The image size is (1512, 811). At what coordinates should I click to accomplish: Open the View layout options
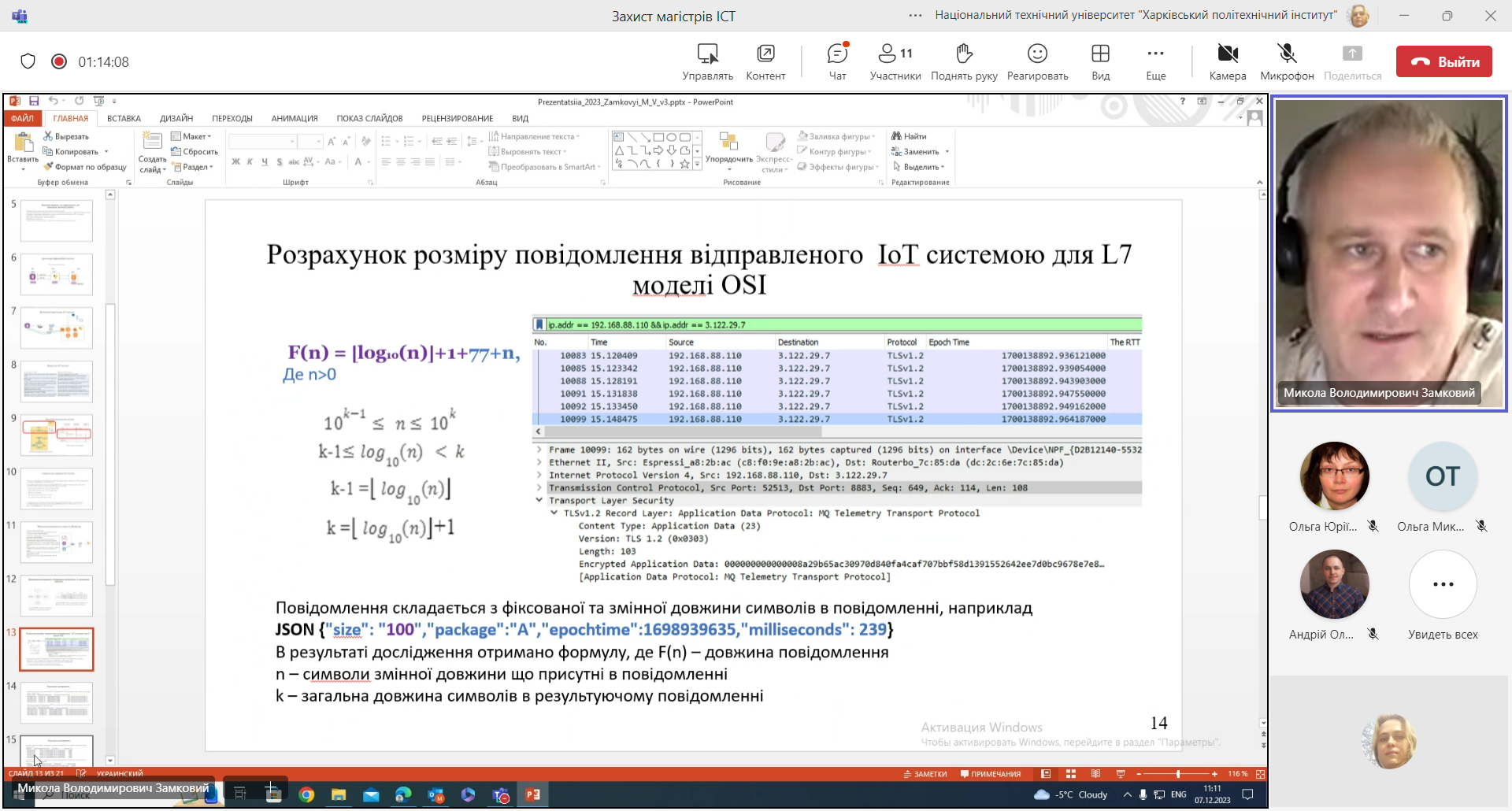coord(1100,61)
